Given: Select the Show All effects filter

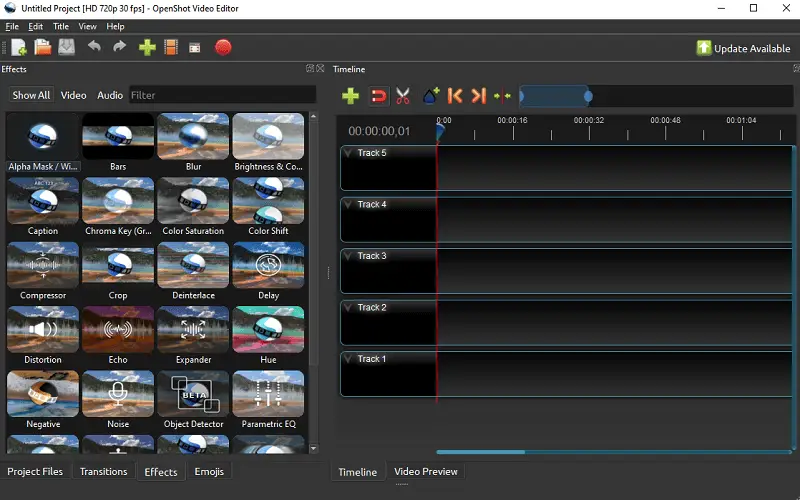Looking at the screenshot, I should 31,95.
